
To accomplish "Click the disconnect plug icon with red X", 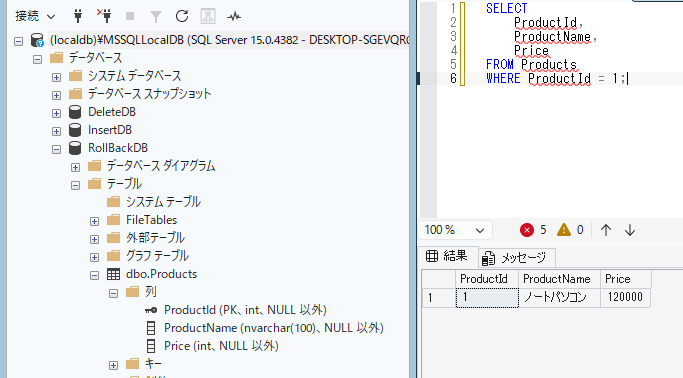I will [104, 16].
